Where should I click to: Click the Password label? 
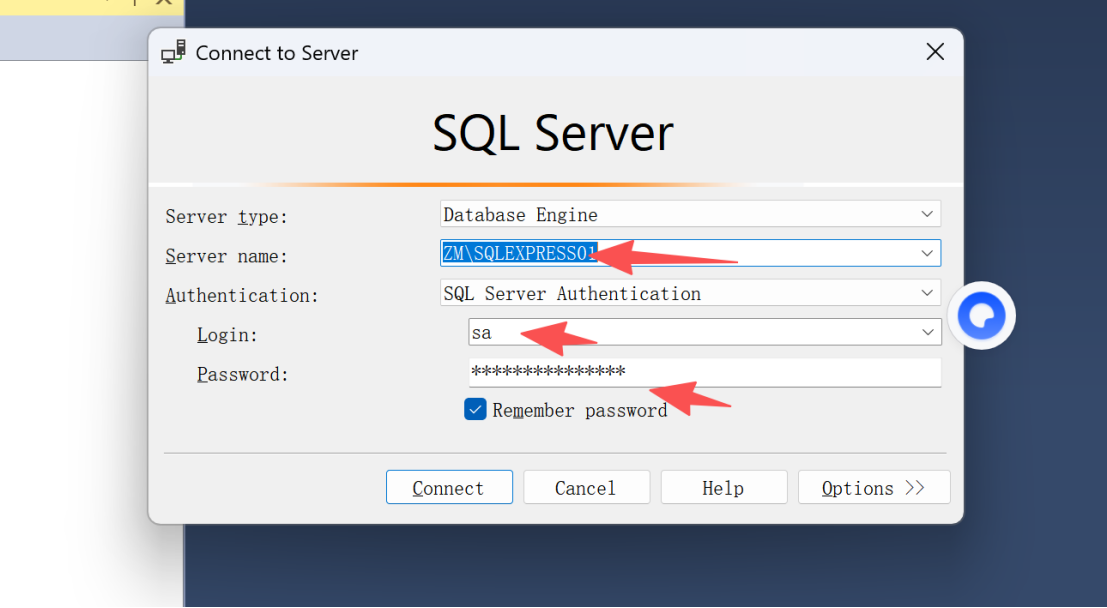243,374
